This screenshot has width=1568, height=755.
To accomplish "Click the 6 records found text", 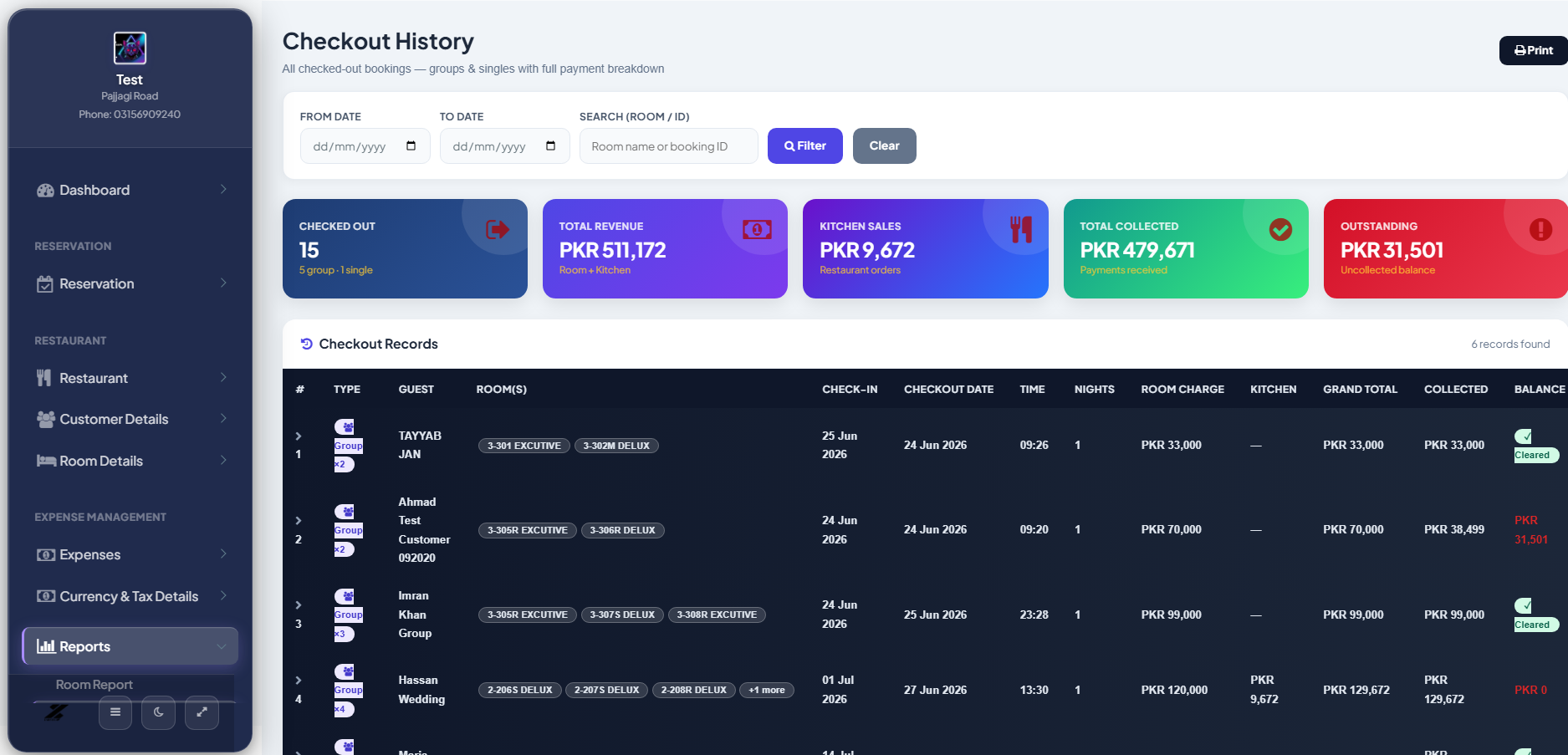I will (x=1510, y=344).
